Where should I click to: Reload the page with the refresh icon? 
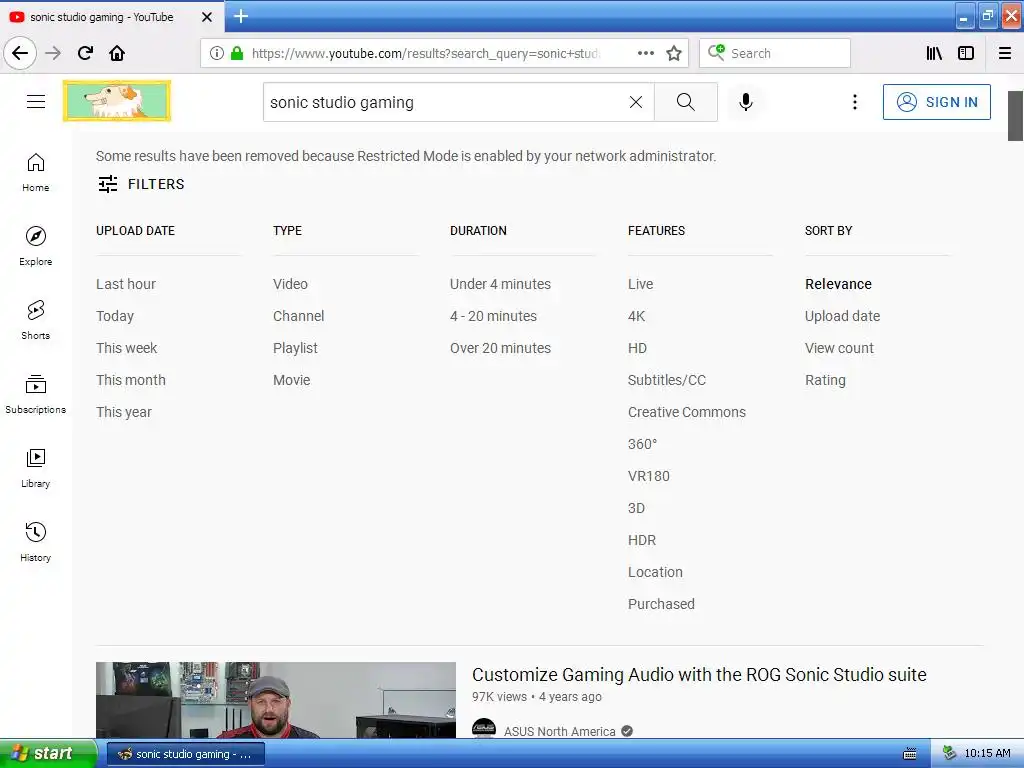(x=85, y=53)
